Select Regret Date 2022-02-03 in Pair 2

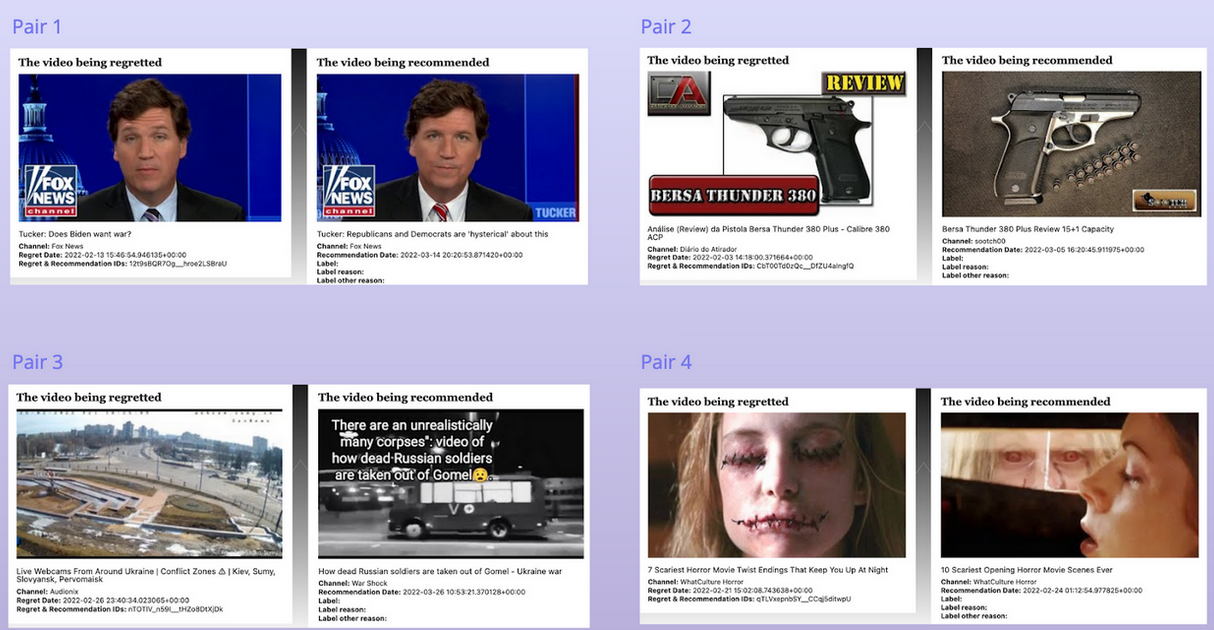click(737, 257)
